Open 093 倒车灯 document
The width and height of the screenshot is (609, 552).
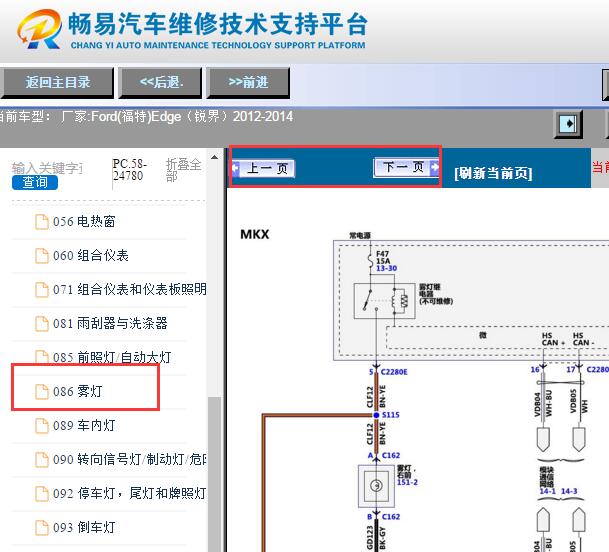[84, 528]
